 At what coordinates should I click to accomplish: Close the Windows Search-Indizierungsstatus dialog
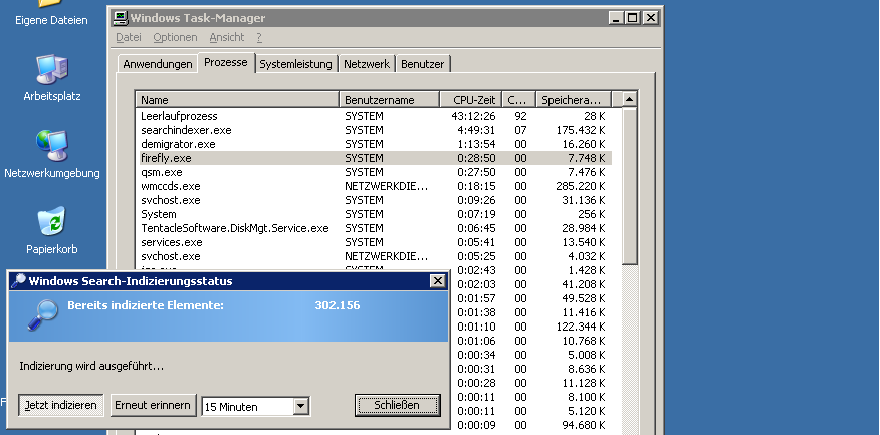click(438, 281)
